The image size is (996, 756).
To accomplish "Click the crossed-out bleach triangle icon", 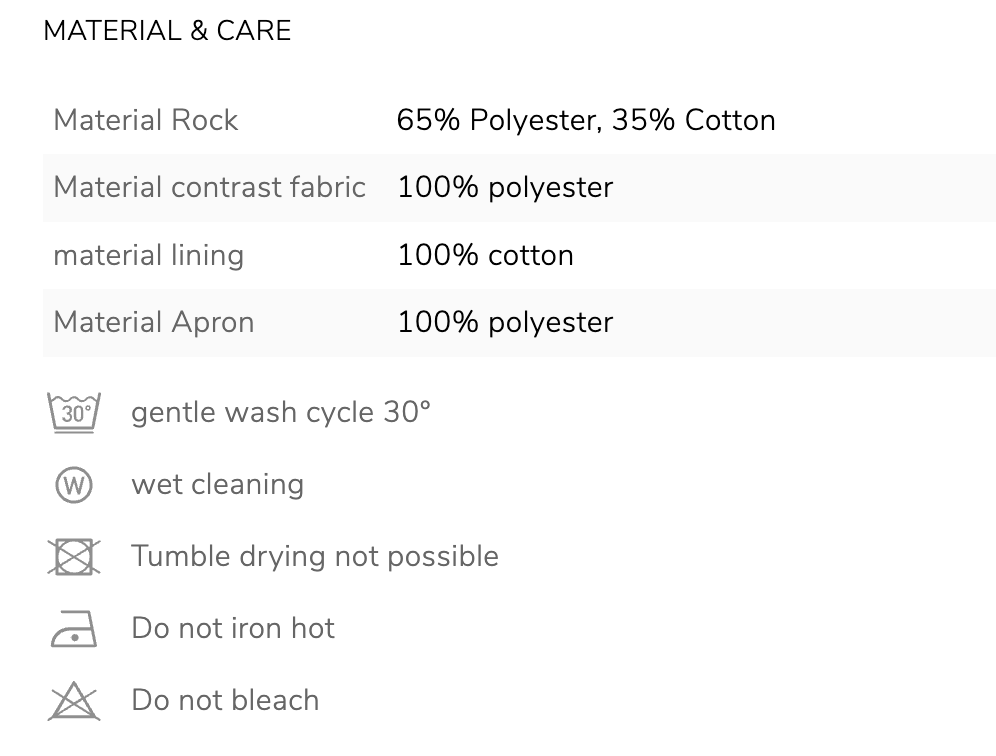I will click(x=74, y=701).
